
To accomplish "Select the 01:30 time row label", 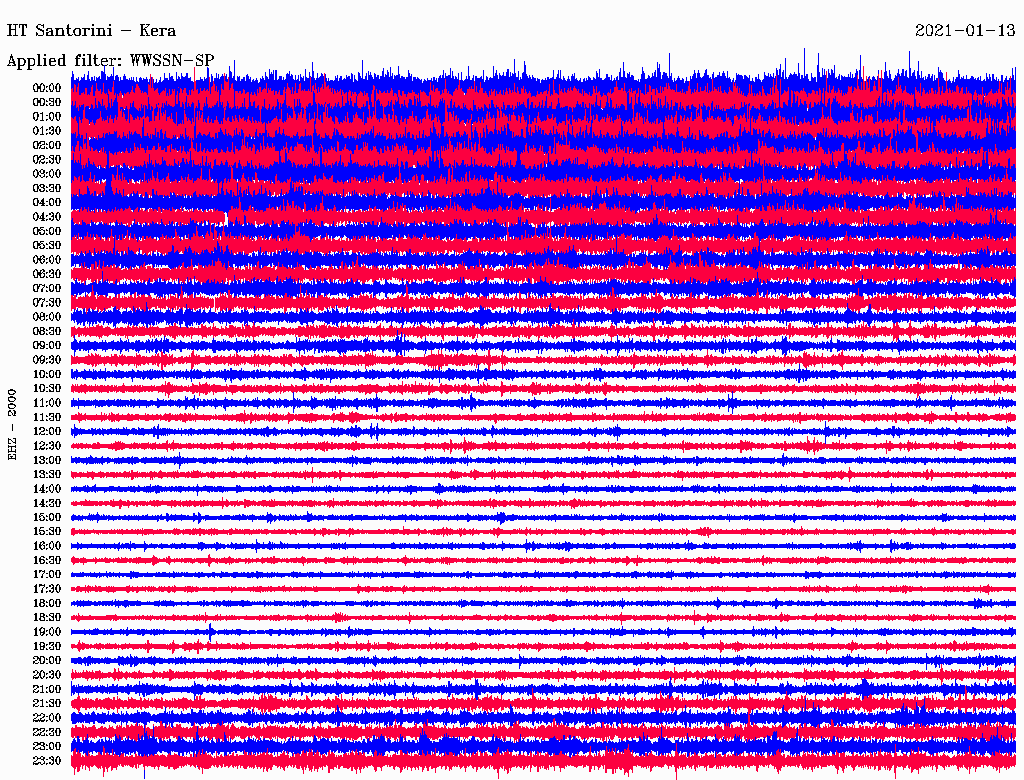I will tap(47, 131).
